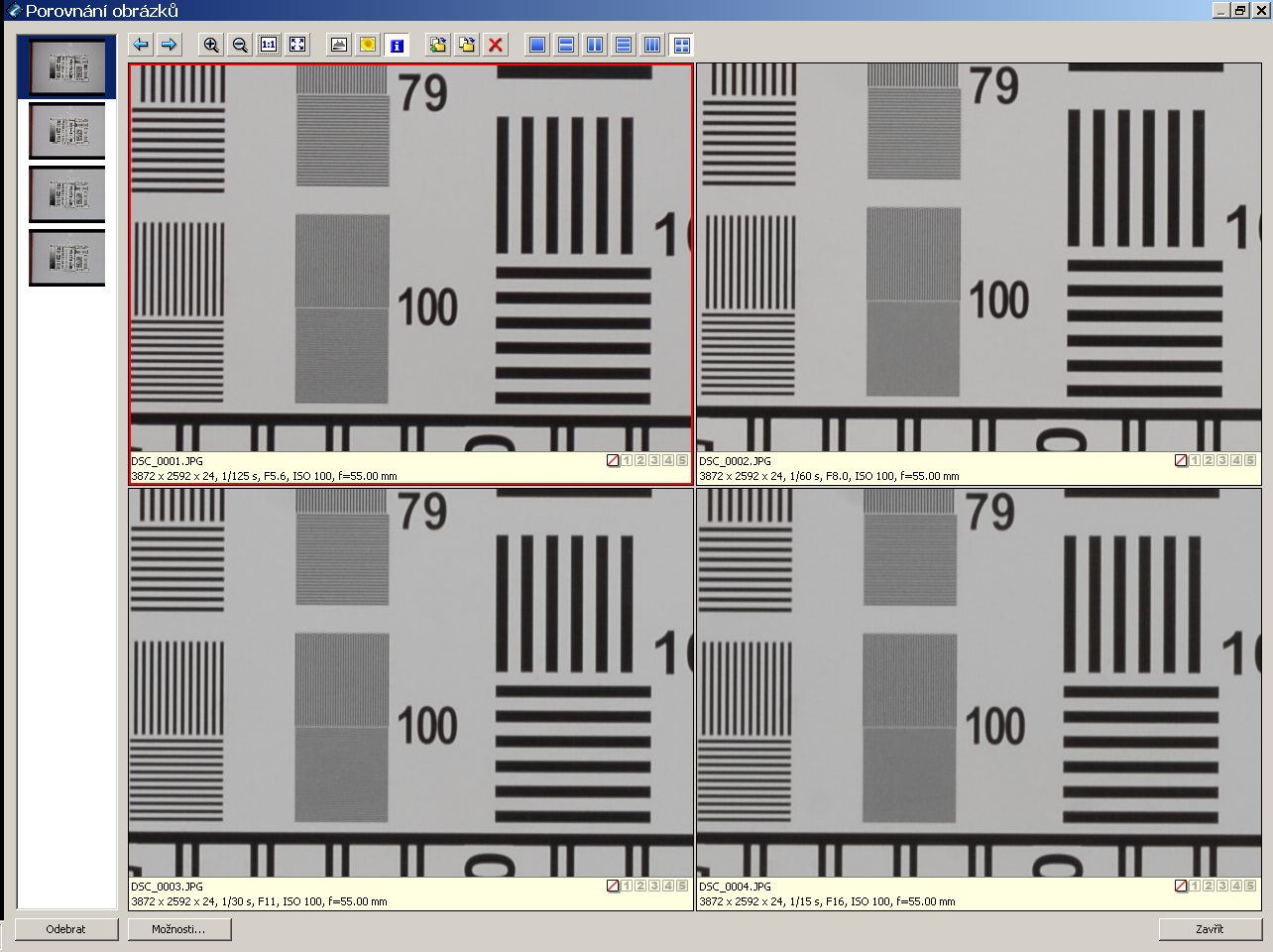Image resolution: width=1273 pixels, height=952 pixels.
Task: Show the histogram display icon
Action: pyautogui.click(x=339, y=45)
